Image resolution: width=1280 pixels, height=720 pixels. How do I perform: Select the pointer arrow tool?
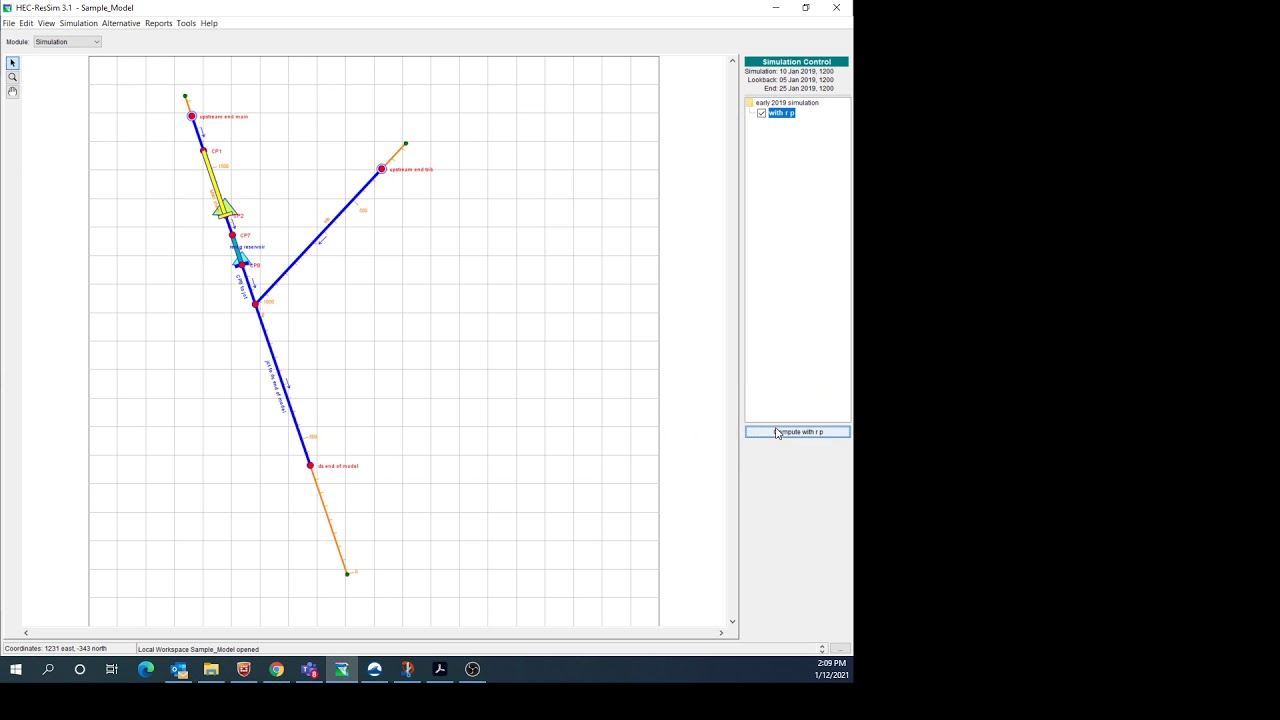tap(12, 63)
